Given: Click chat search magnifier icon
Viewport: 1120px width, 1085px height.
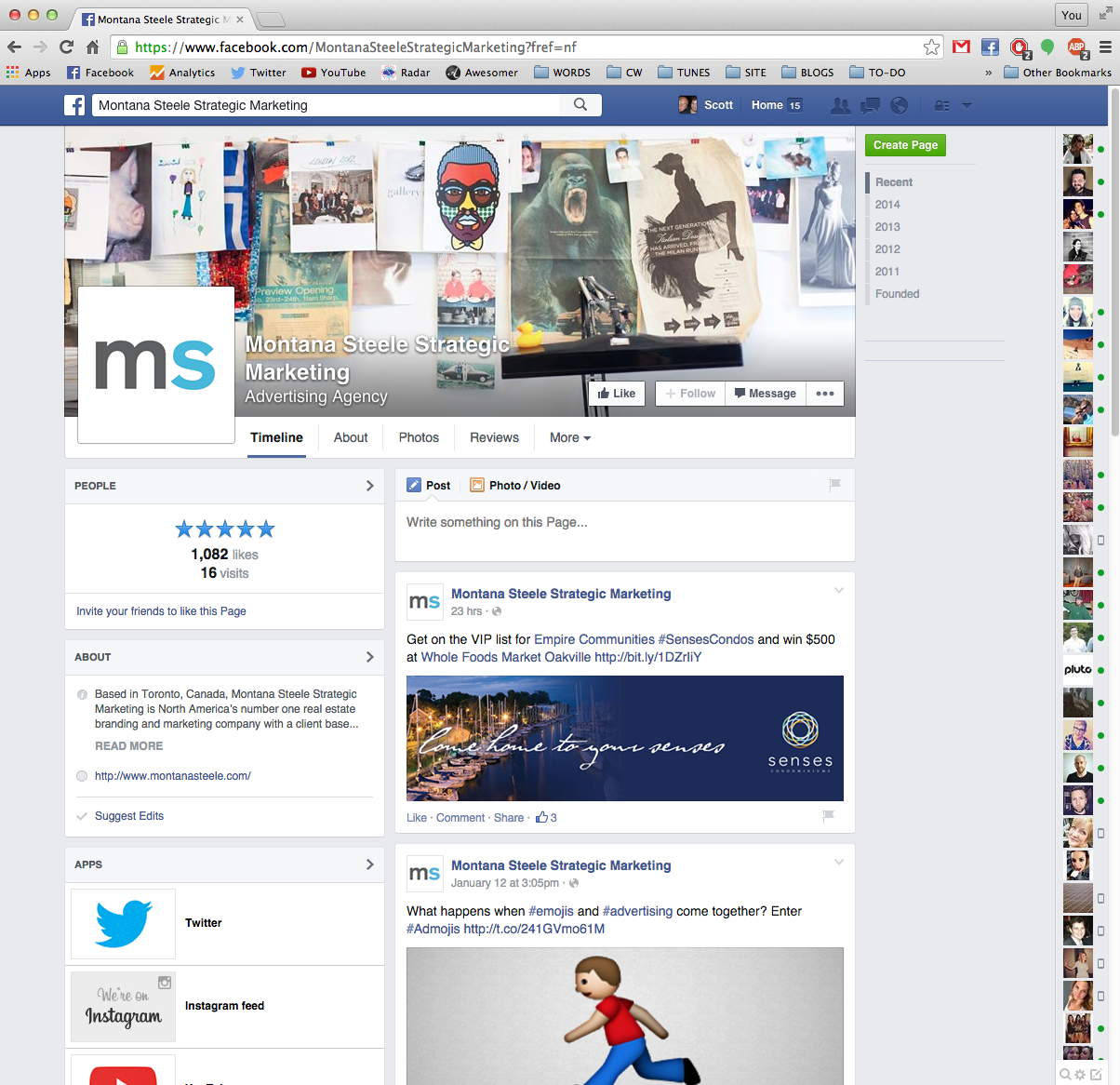Looking at the screenshot, I should (1065, 1075).
